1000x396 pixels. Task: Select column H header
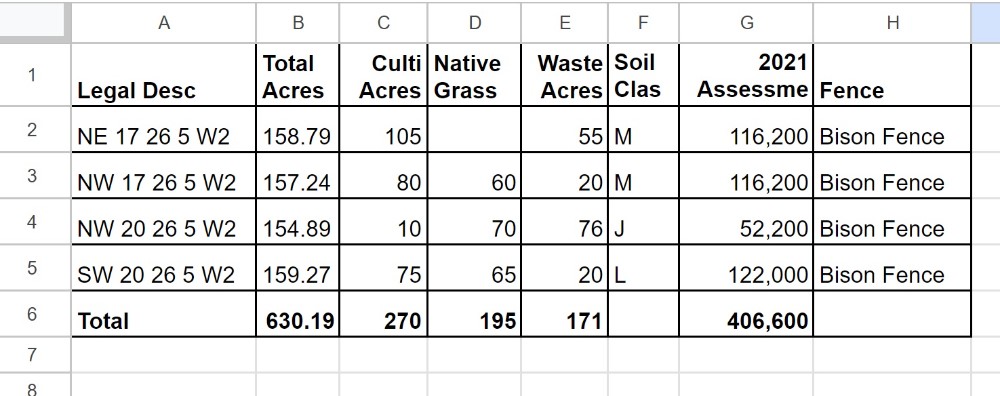point(892,22)
